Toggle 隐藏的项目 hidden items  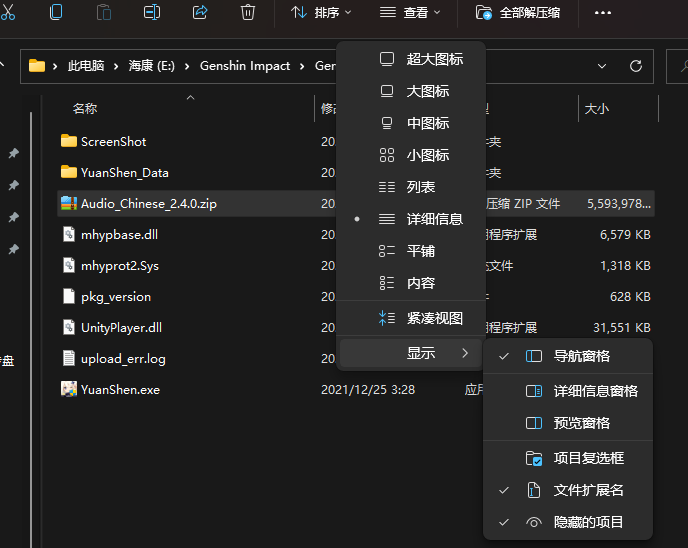pos(568,522)
